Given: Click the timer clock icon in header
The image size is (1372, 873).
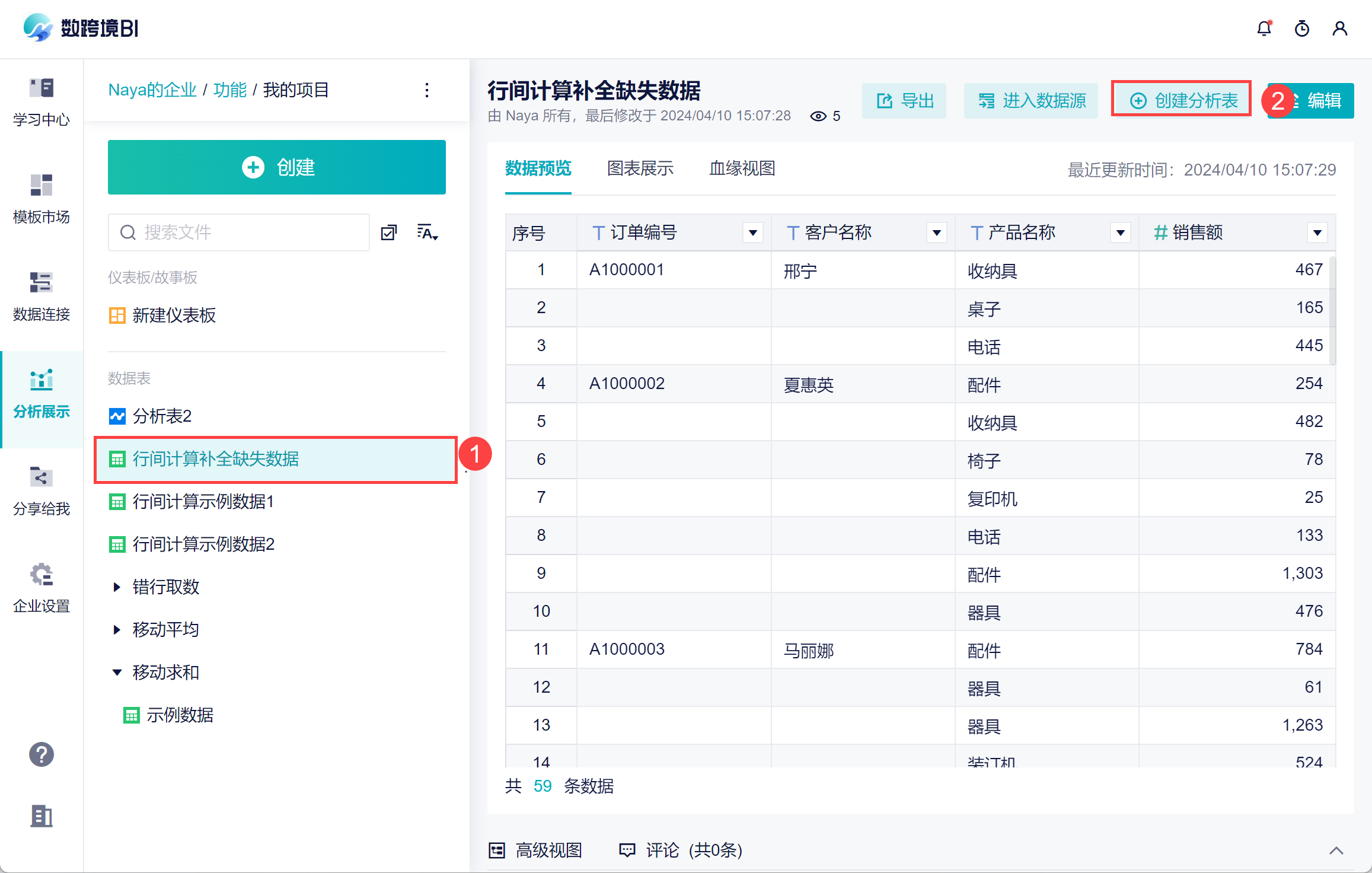Looking at the screenshot, I should (1301, 28).
